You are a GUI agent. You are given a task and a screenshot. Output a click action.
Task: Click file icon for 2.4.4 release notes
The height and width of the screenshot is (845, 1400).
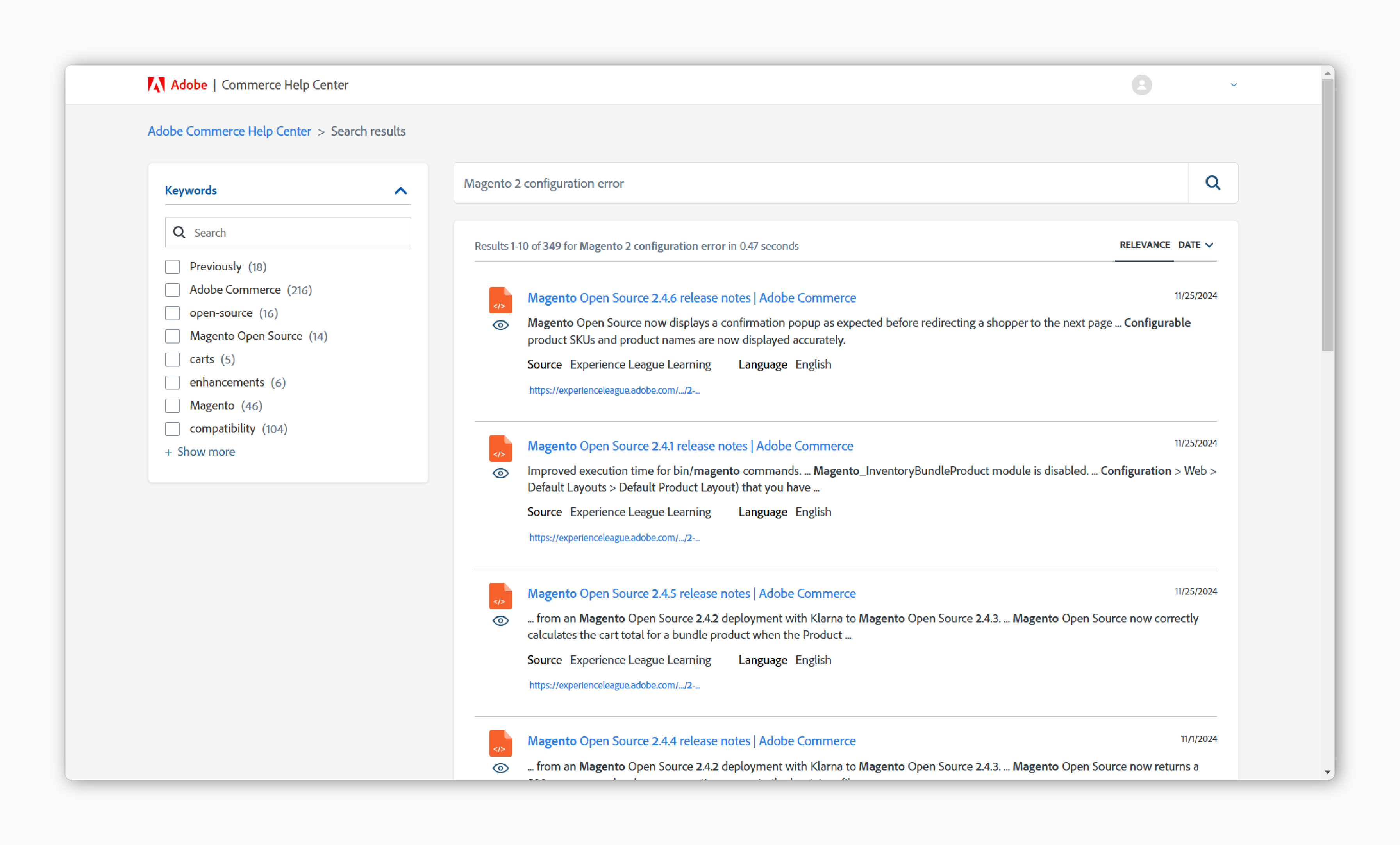(x=500, y=743)
